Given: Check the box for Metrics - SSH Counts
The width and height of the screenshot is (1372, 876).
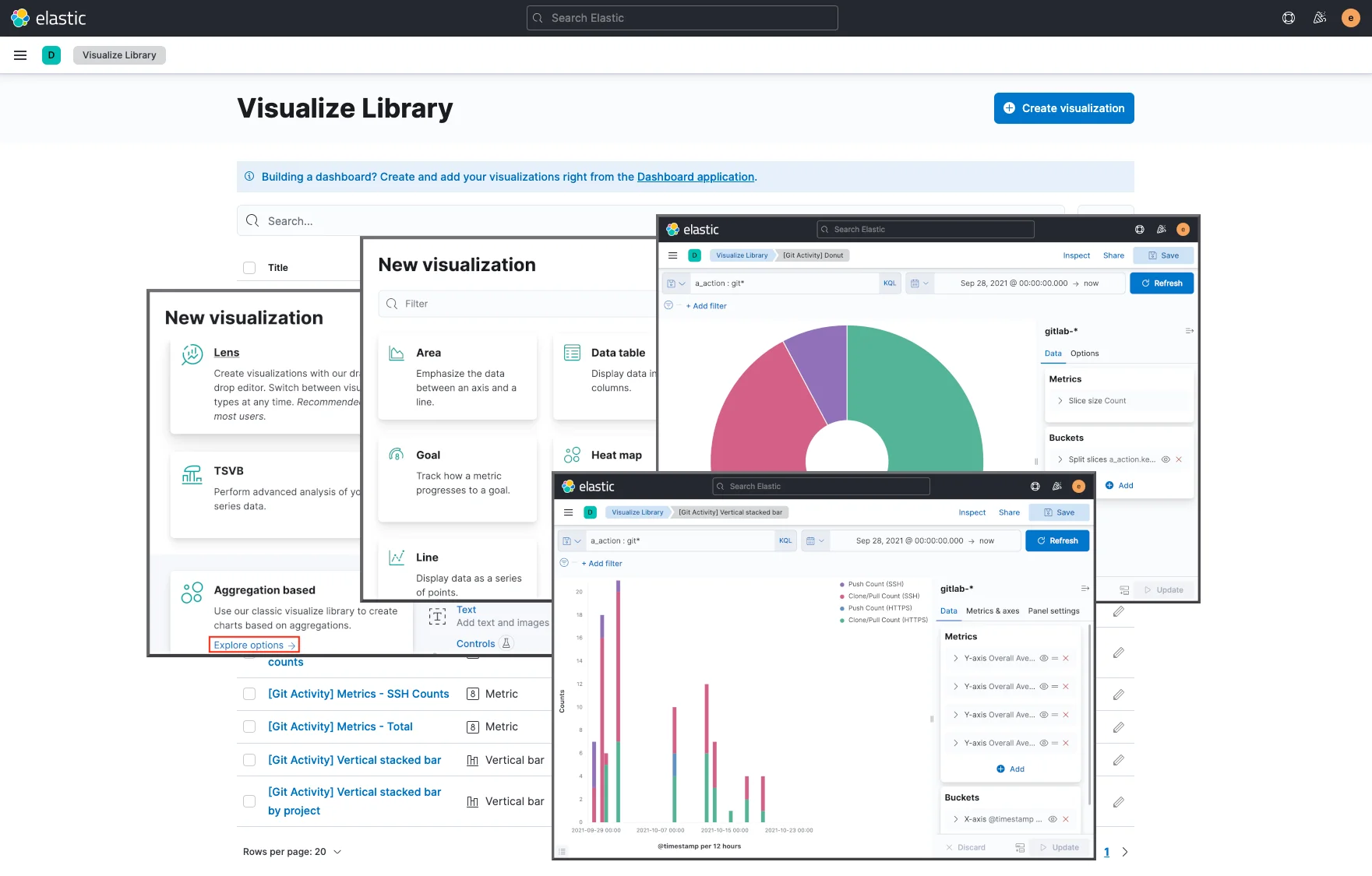Looking at the screenshot, I should [249, 694].
